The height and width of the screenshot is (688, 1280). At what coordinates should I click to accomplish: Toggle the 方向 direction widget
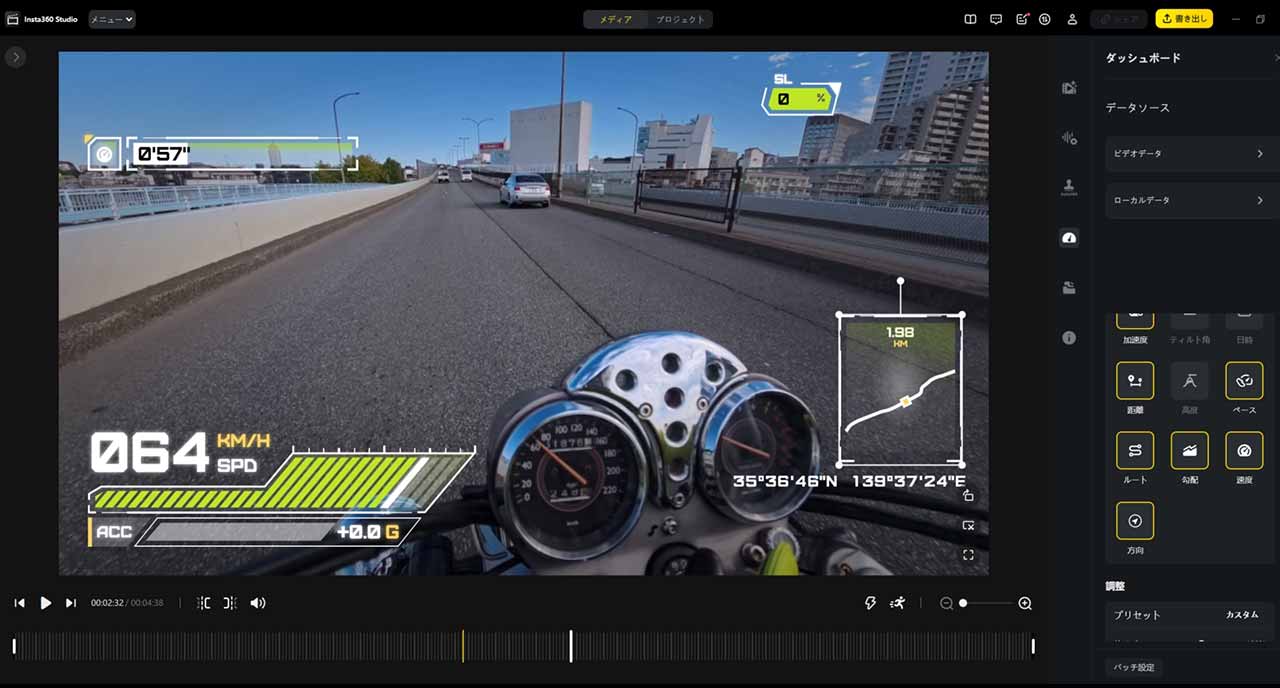[x=1135, y=521]
